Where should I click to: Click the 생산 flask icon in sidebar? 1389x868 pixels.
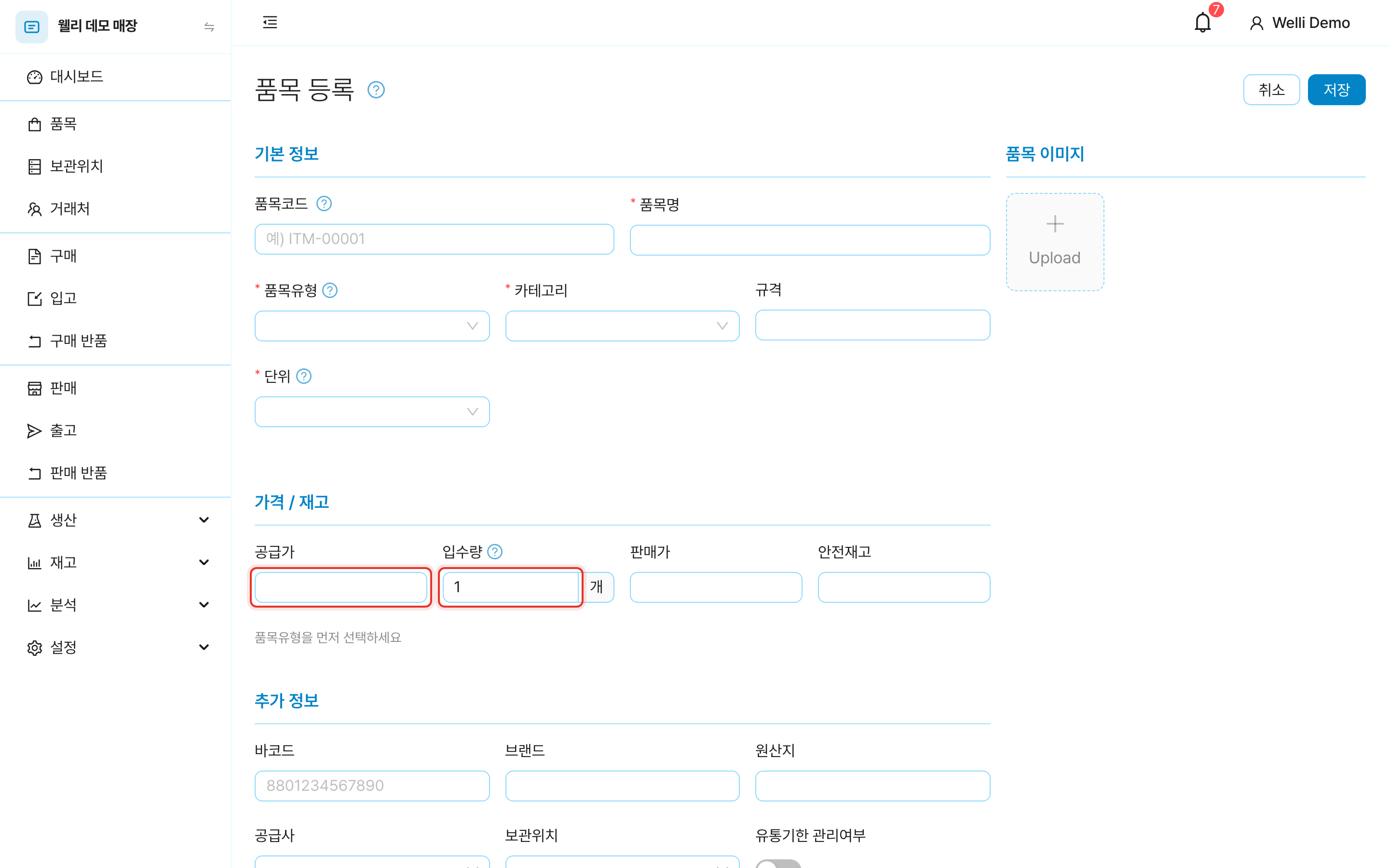click(x=34, y=520)
